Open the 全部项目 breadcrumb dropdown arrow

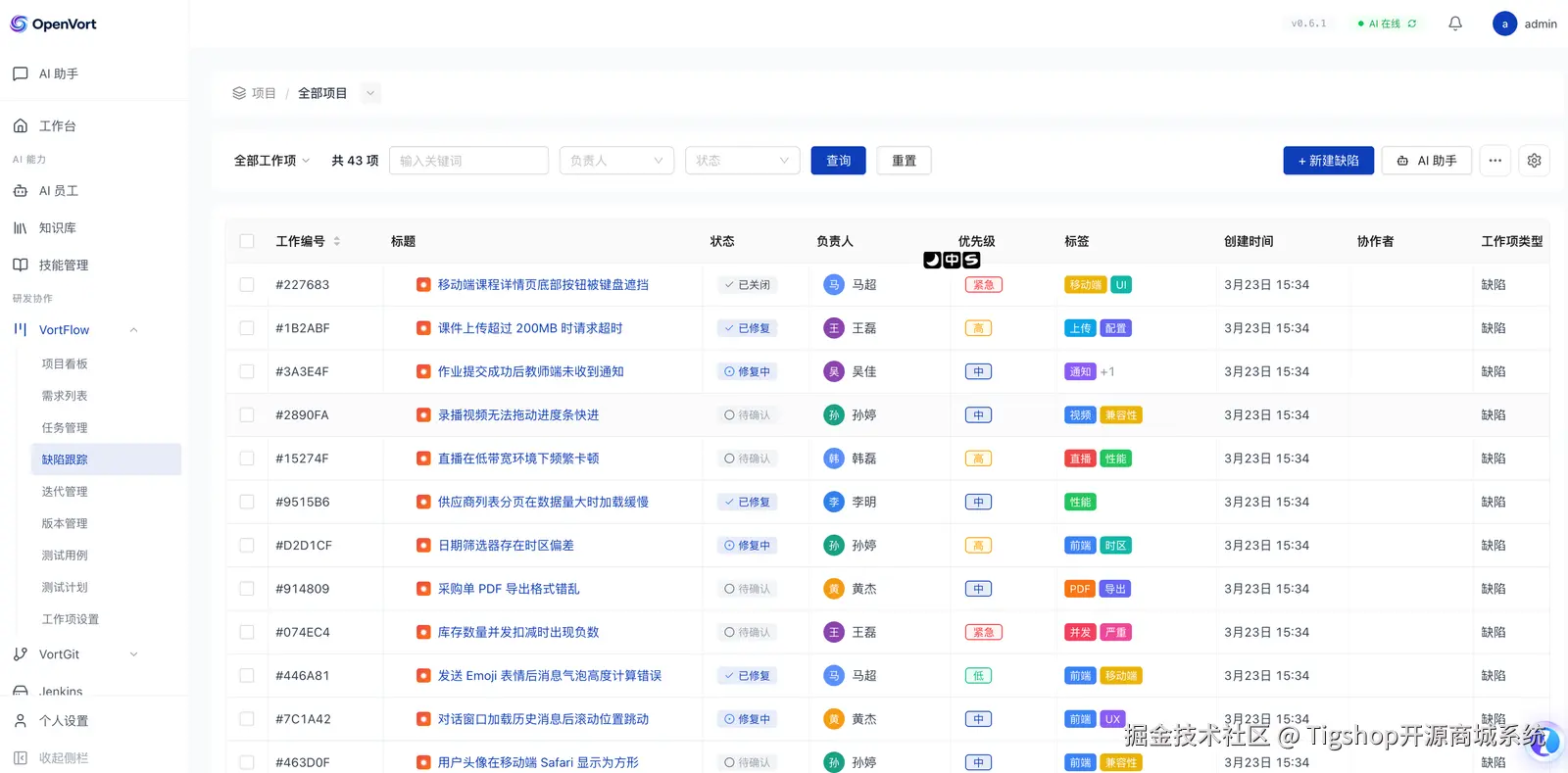369,93
